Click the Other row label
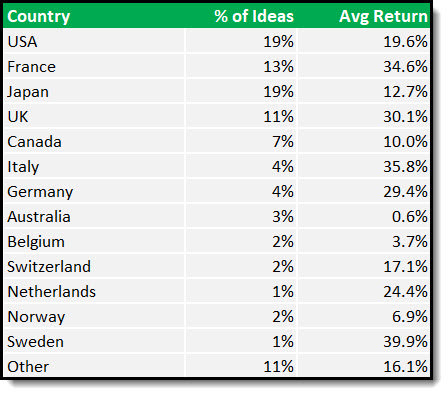 (x=94, y=366)
